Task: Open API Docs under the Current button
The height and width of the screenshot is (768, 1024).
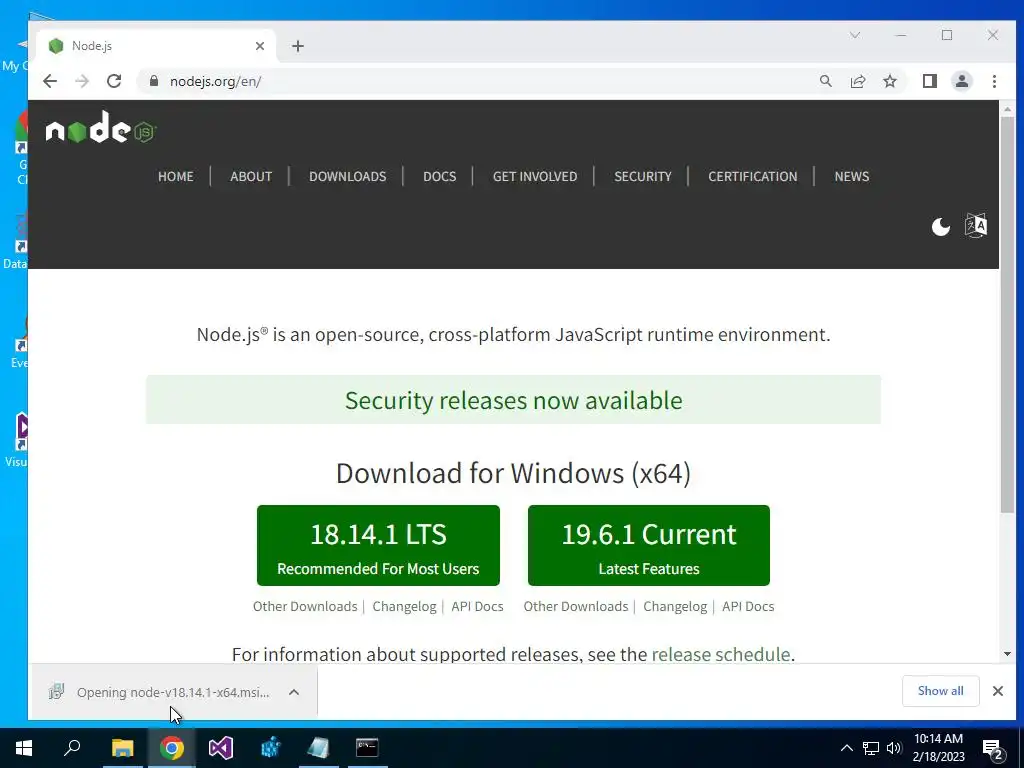Action: pyautogui.click(x=748, y=606)
